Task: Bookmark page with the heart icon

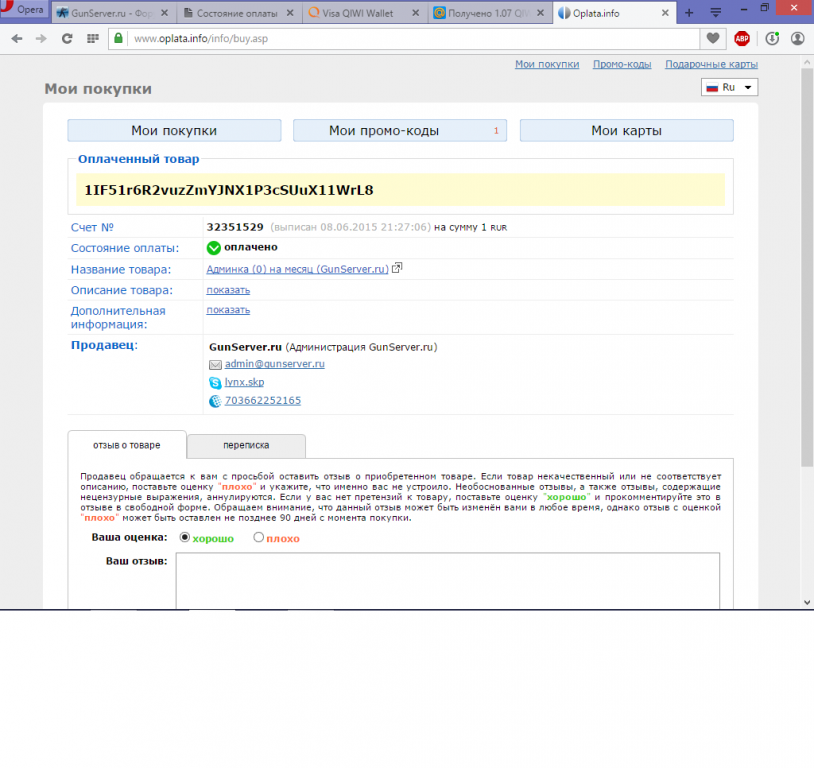Action: (712, 38)
